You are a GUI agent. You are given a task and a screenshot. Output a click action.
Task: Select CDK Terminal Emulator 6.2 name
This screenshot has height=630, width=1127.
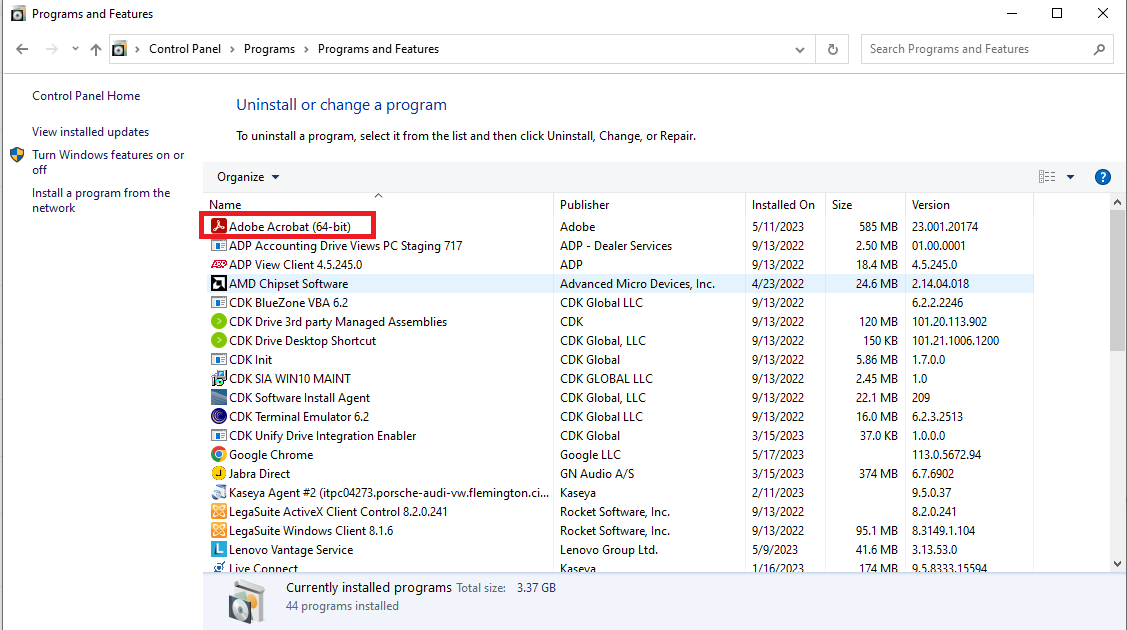coord(299,417)
